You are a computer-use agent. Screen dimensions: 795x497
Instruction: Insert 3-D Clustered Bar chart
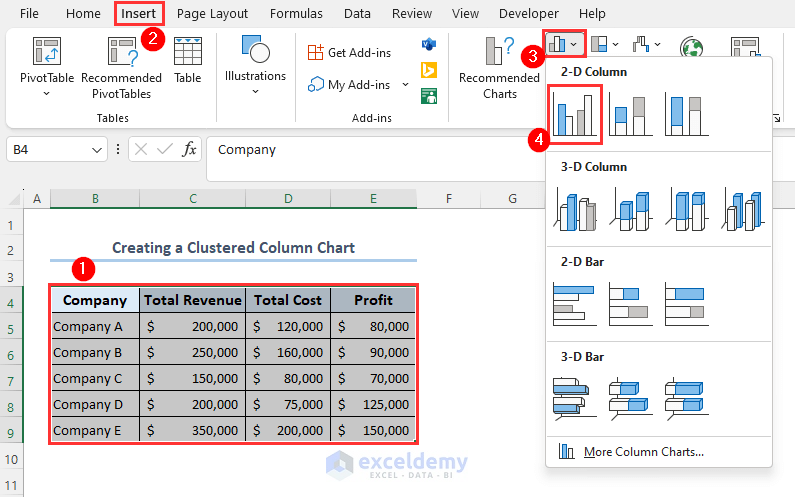coord(575,399)
